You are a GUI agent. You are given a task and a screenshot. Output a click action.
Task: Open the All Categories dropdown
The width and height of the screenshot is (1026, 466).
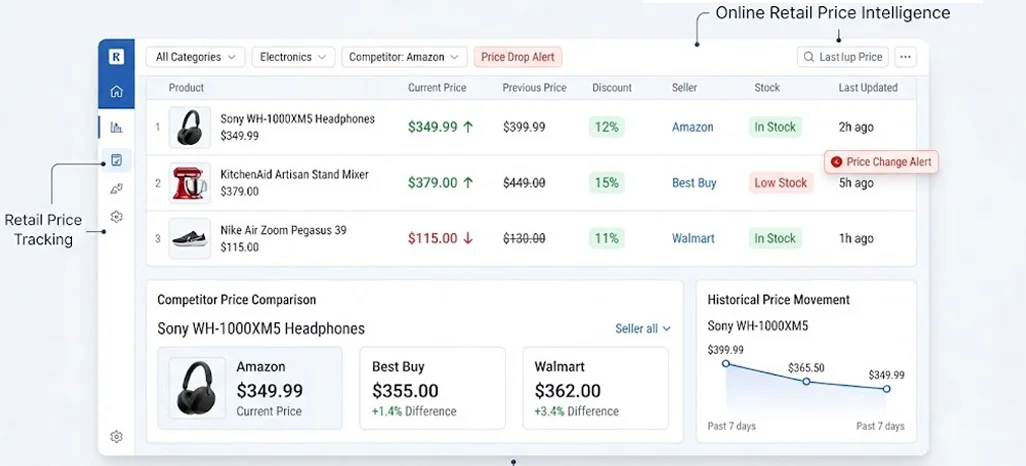coord(195,57)
